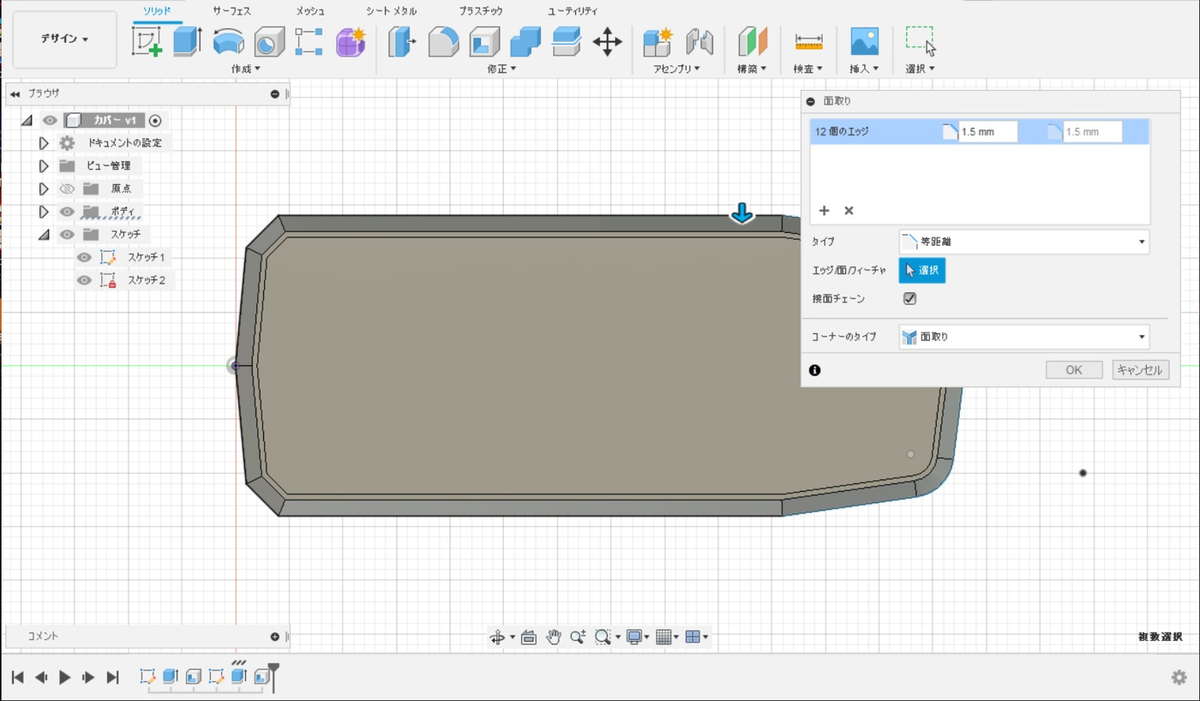1200x701 pixels.
Task: Show the 原点 folder via eye icon
Action: [x=67, y=188]
